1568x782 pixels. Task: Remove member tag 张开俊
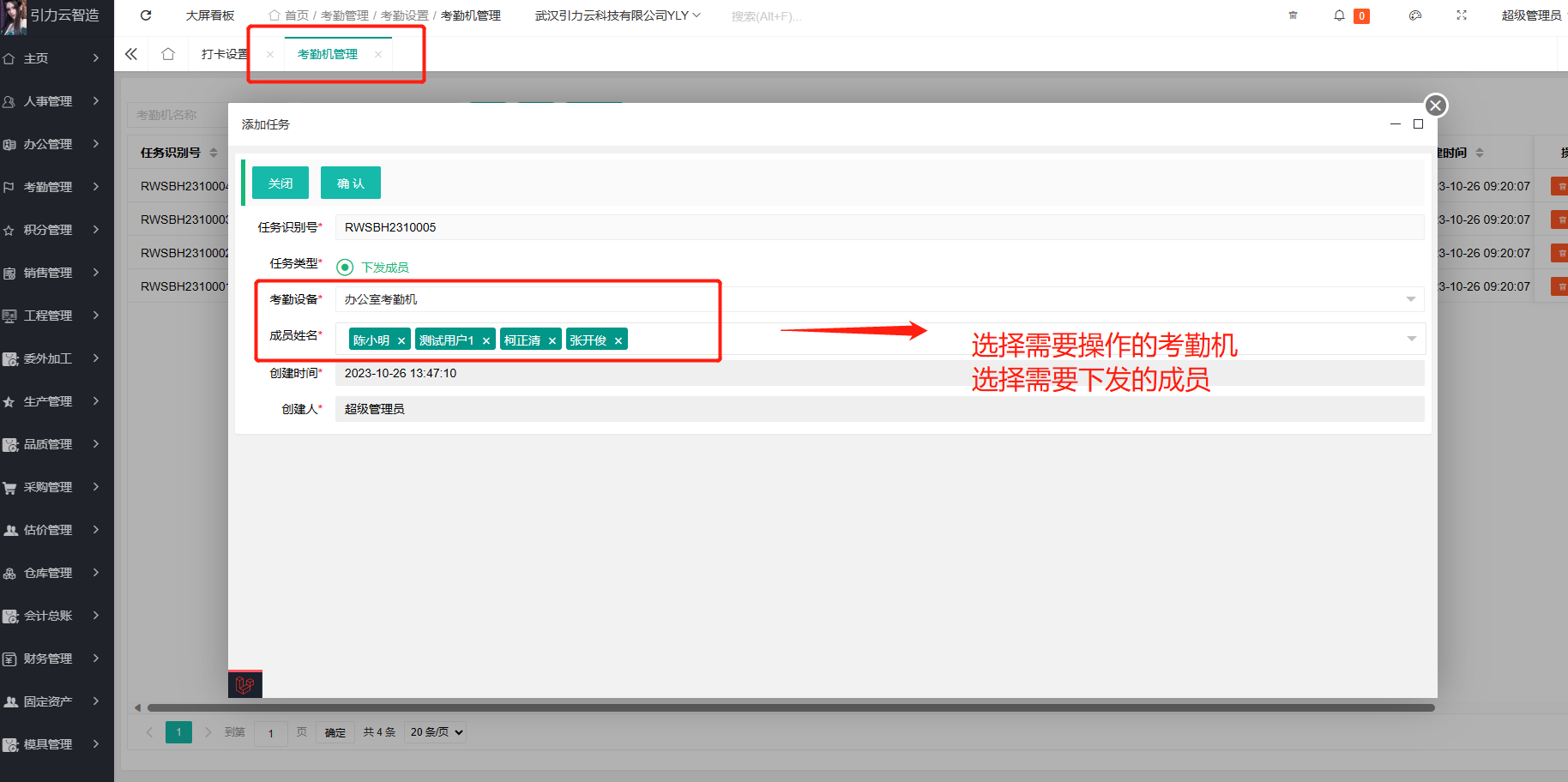(x=618, y=341)
